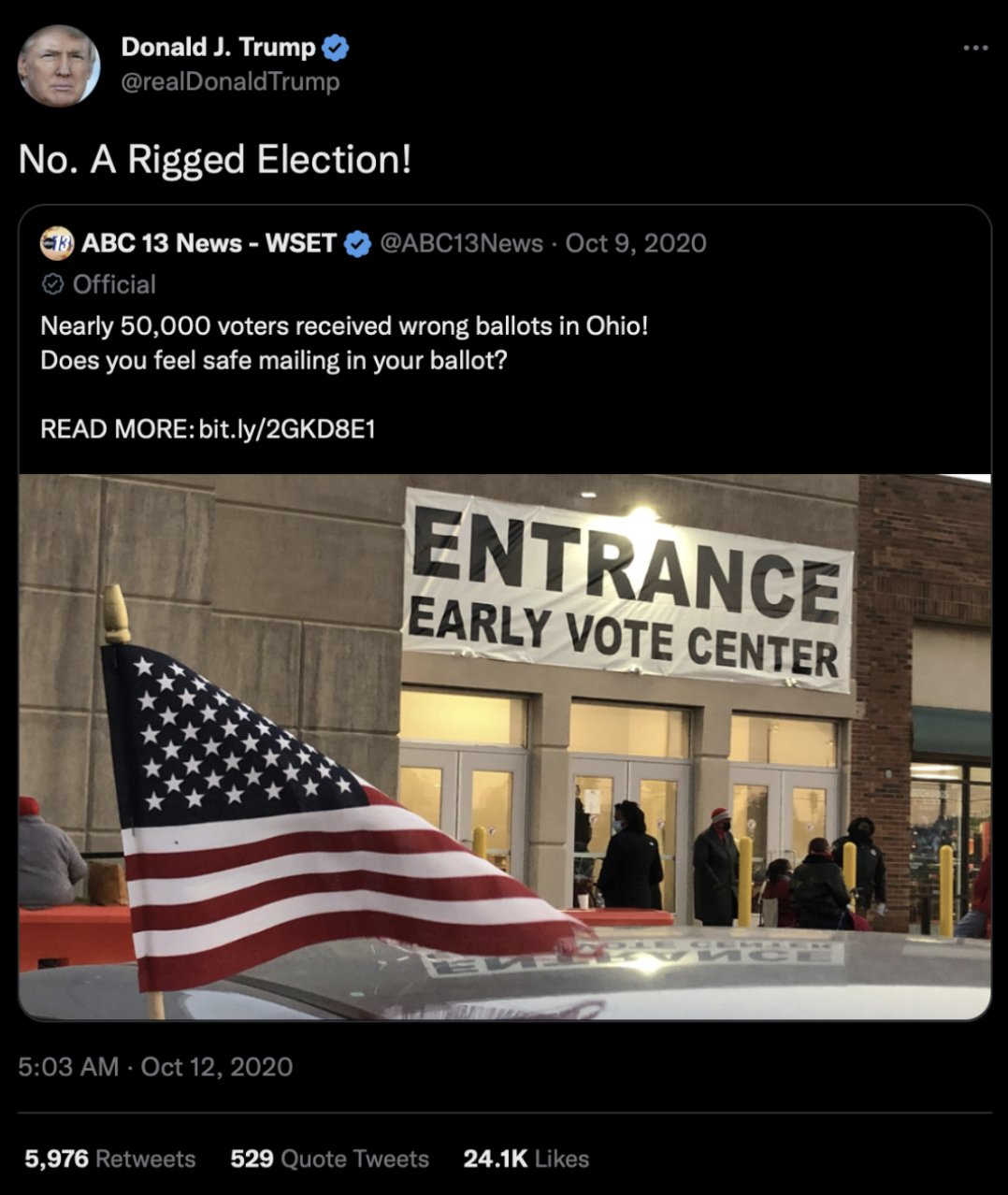
Task: Click the Official label text
Action: coord(114,284)
